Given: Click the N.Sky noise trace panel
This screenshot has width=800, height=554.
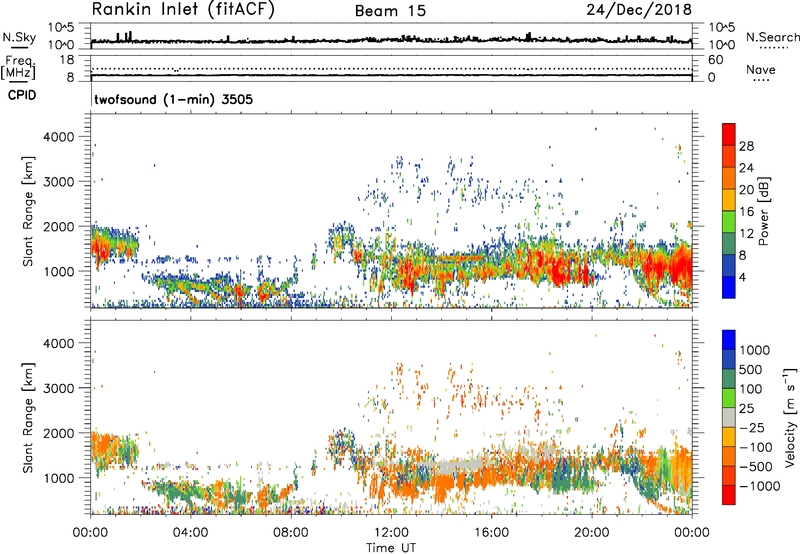Looking at the screenshot, I should click(391, 36).
